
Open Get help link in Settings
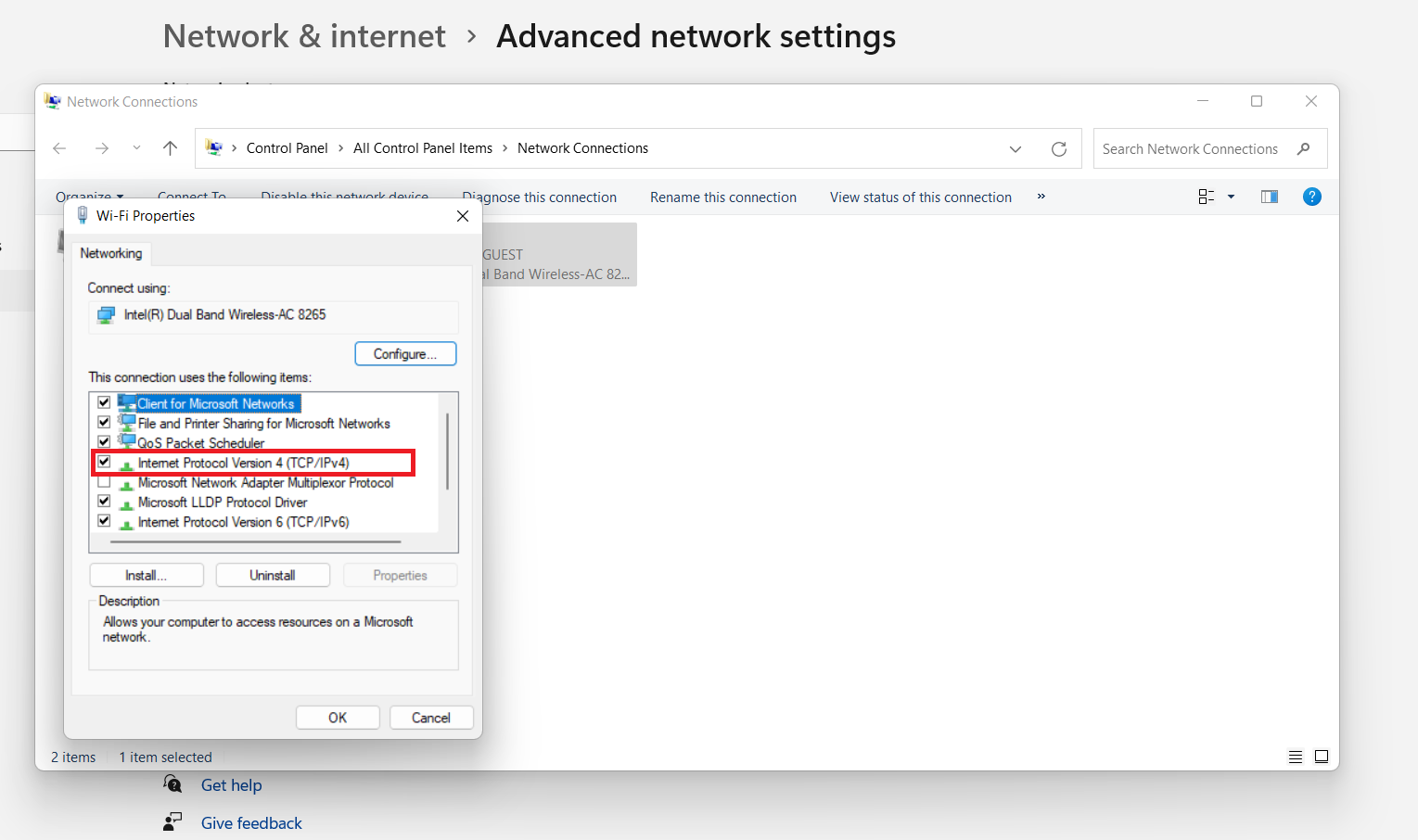click(232, 785)
